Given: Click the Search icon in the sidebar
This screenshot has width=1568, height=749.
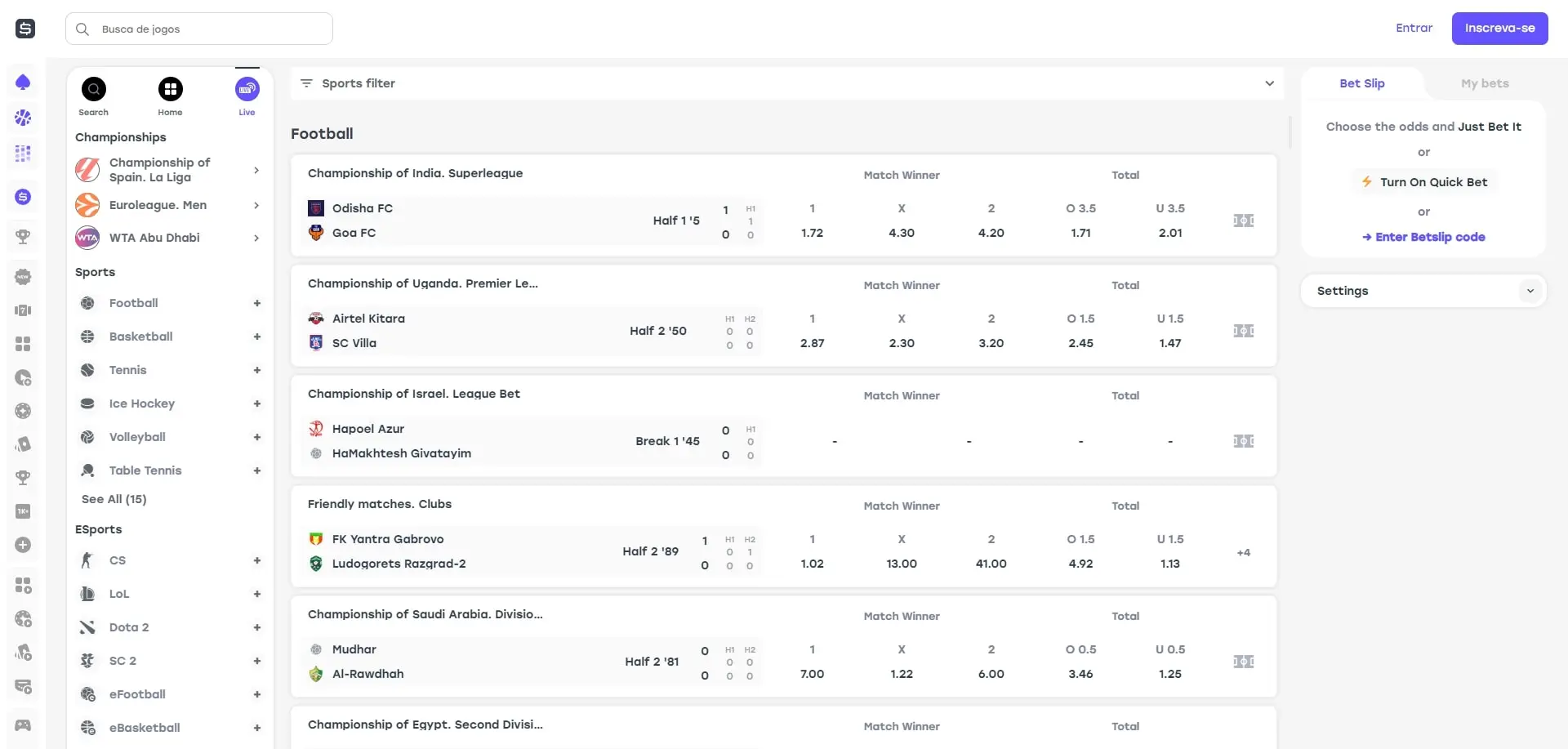Looking at the screenshot, I should point(94,89).
